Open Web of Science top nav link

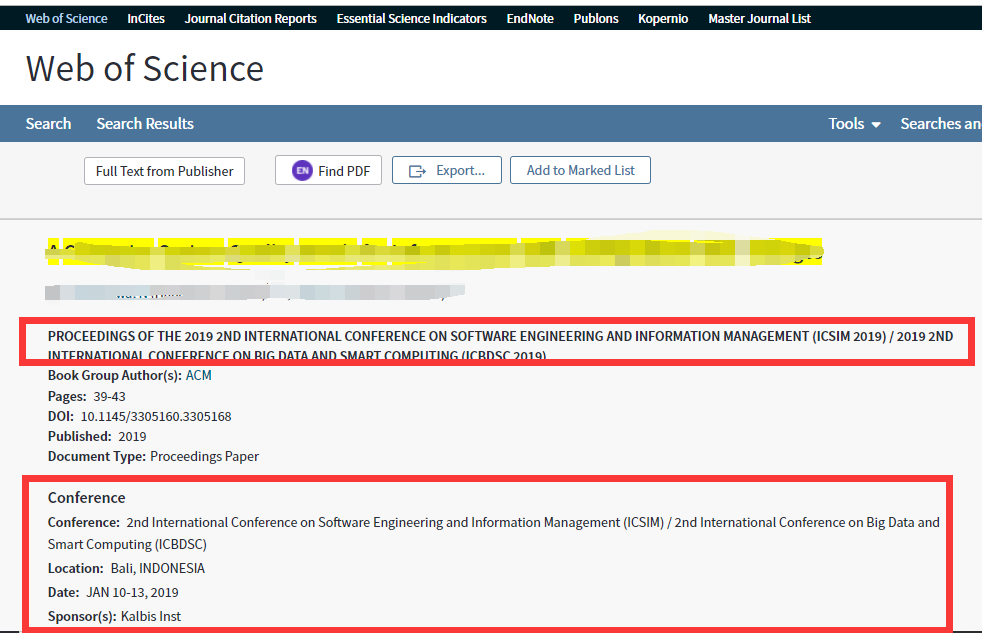click(x=66, y=19)
